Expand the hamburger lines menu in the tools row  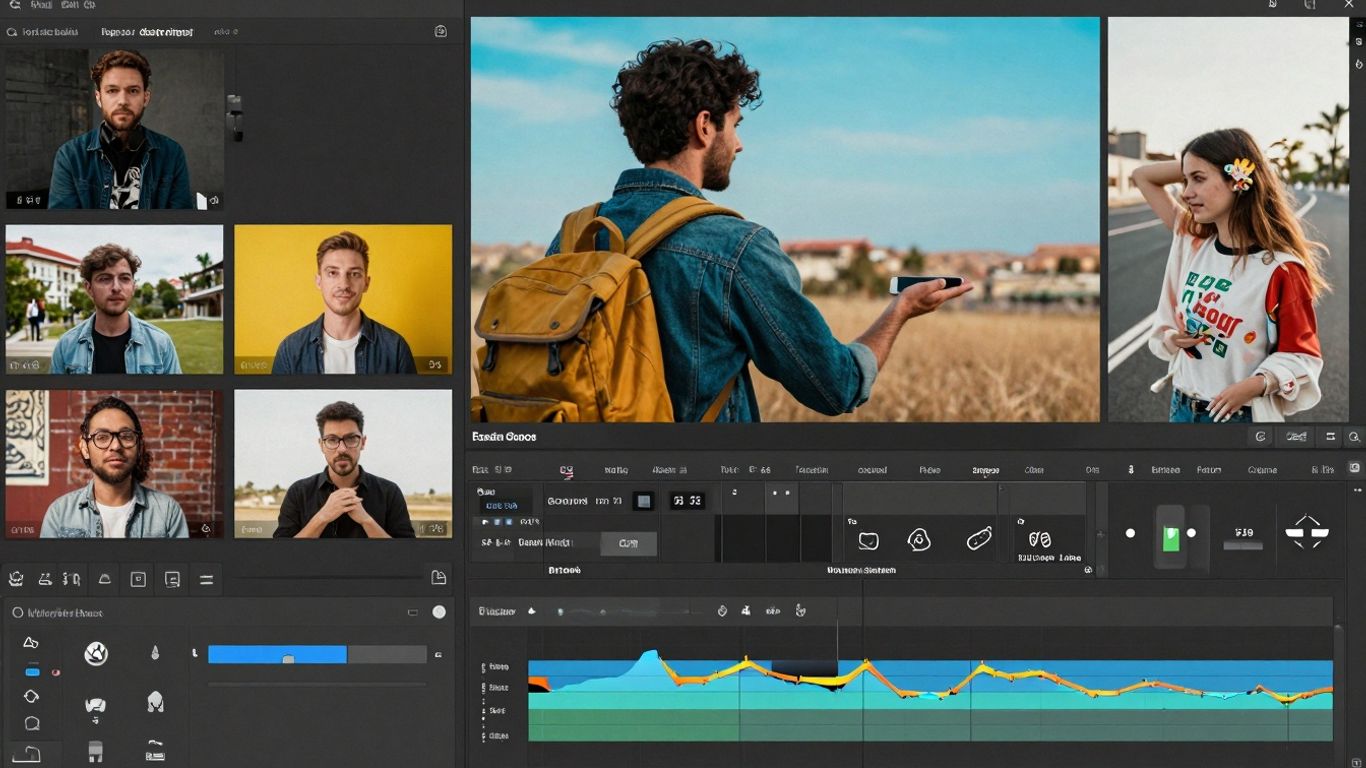[x=207, y=579]
